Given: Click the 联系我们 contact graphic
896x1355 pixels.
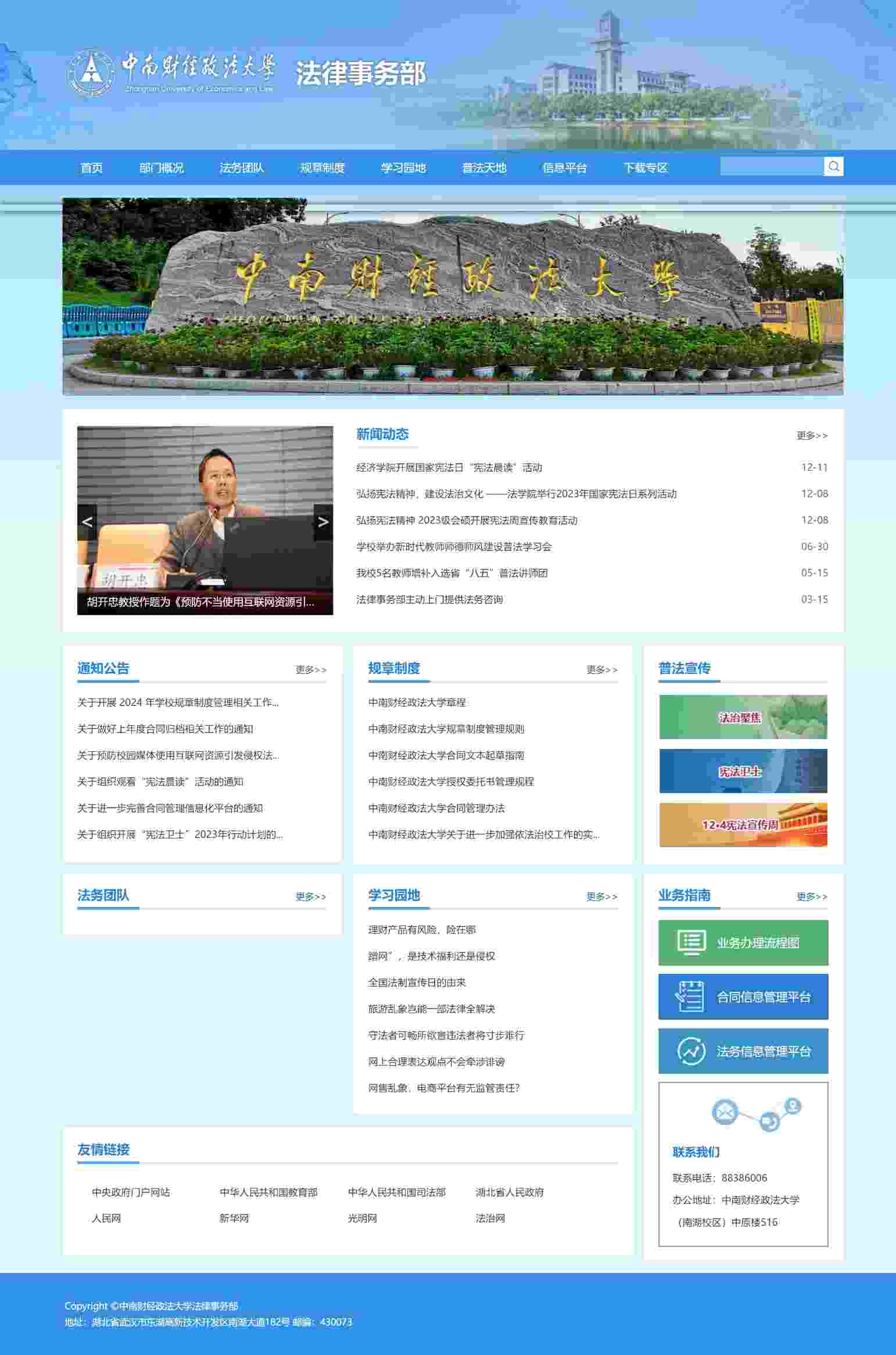Looking at the screenshot, I should 755,1113.
